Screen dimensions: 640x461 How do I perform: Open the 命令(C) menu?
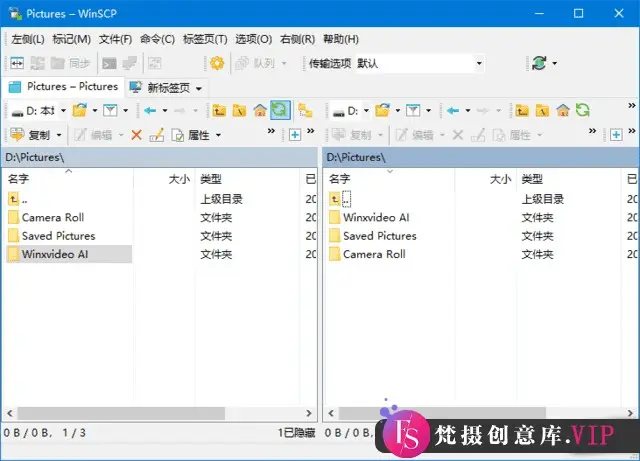(x=157, y=39)
